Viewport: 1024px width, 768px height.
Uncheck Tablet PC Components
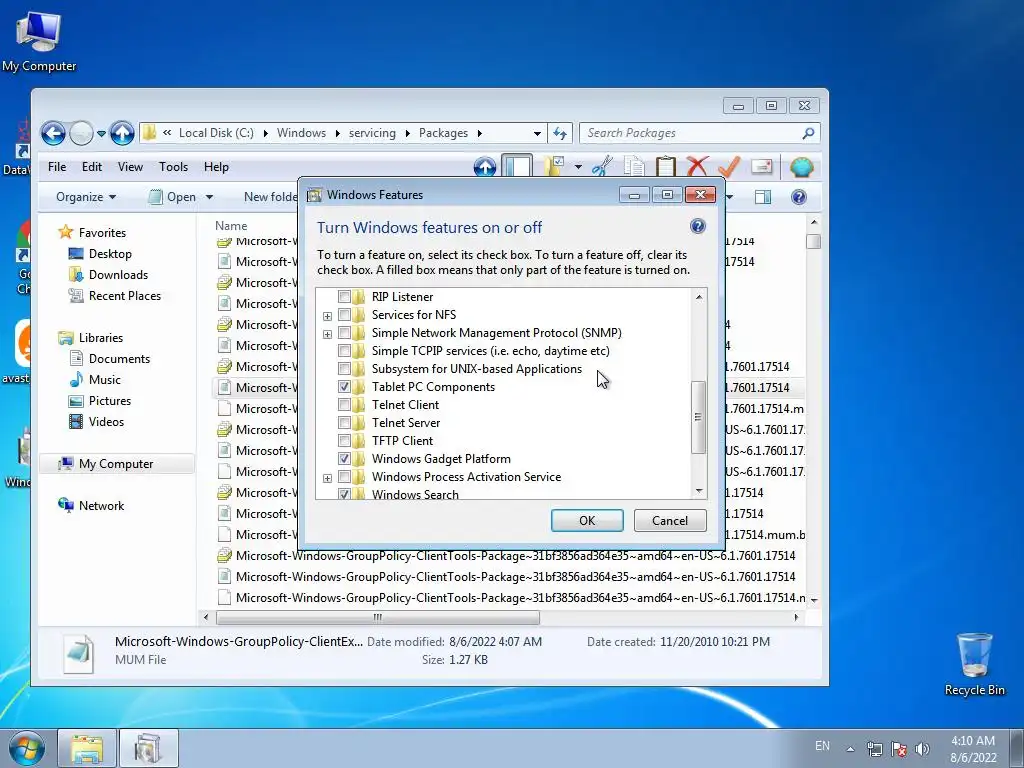point(344,387)
